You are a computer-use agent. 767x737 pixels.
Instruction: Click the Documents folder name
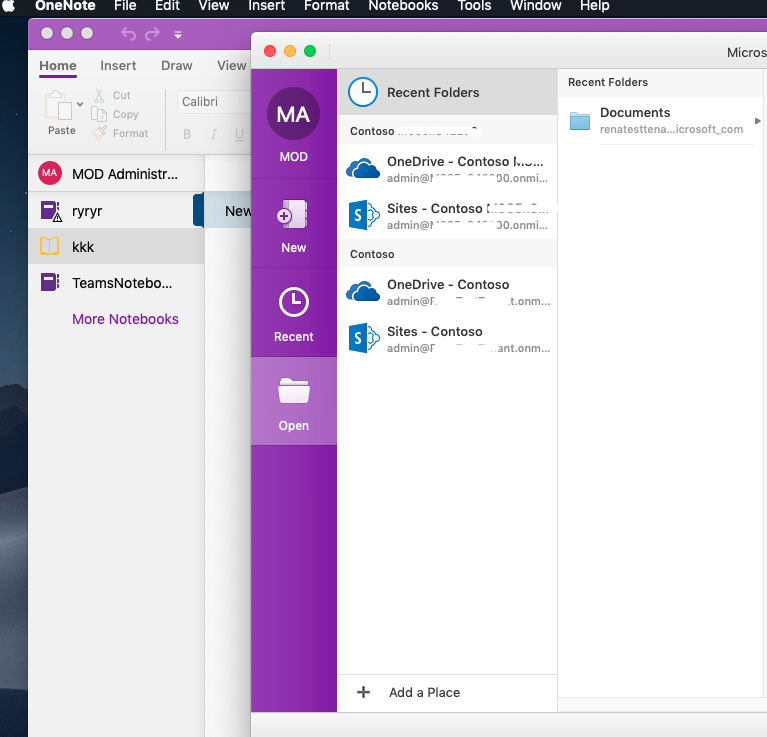pyautogui.click(x=635, y=112)
